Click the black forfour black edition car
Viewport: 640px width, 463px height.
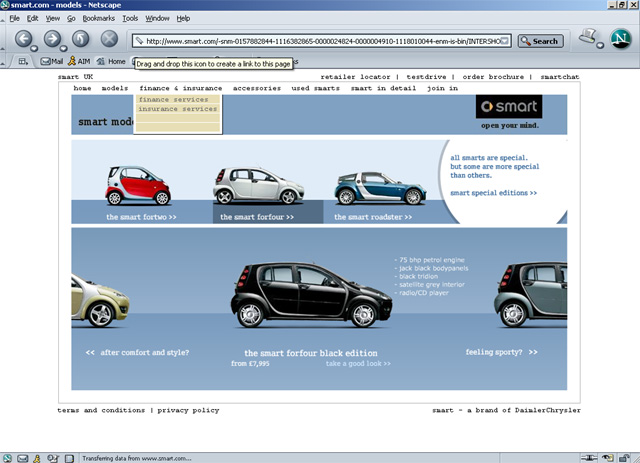(311, 295)
